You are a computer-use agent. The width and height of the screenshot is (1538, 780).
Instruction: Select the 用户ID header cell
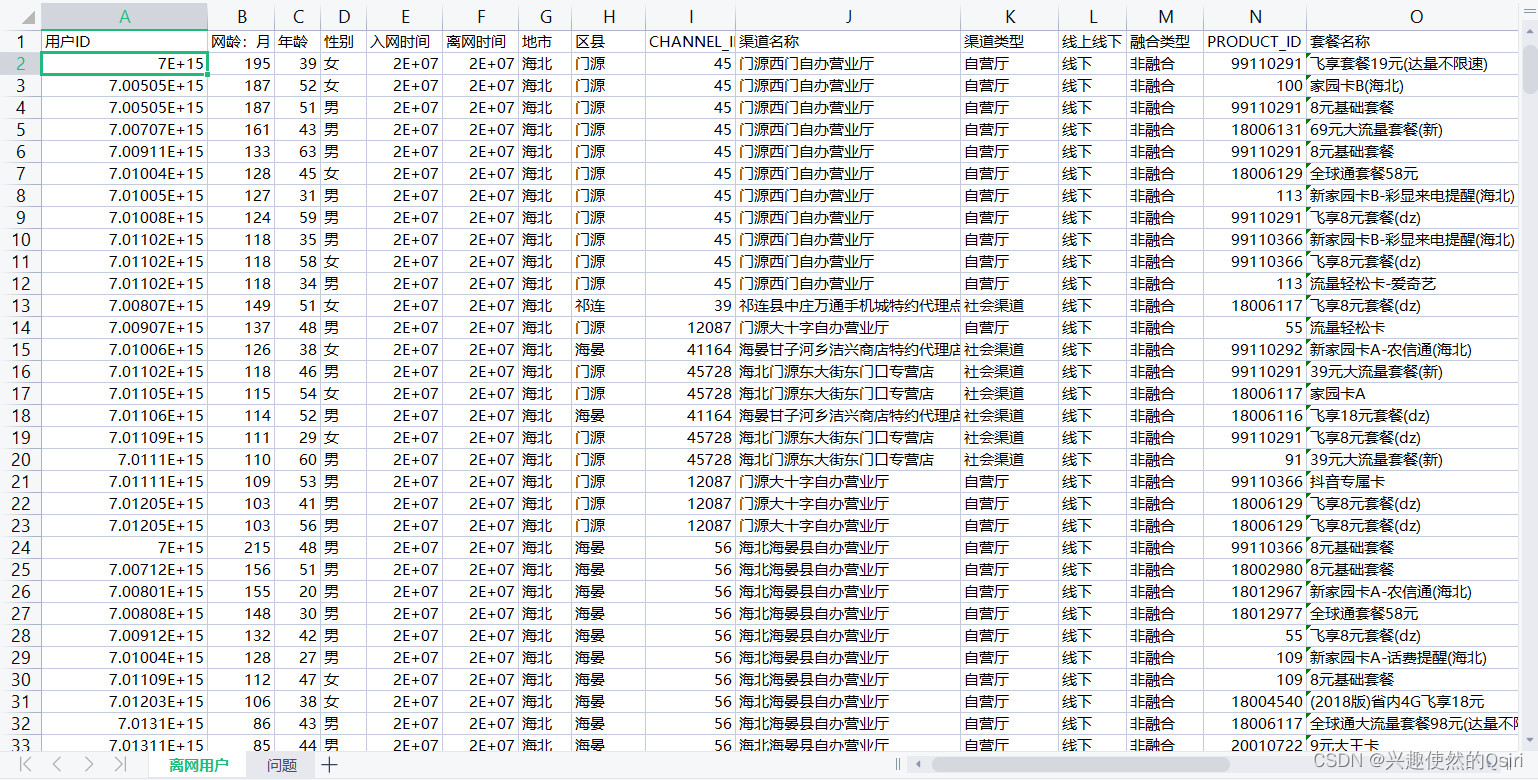coord(125,42)
